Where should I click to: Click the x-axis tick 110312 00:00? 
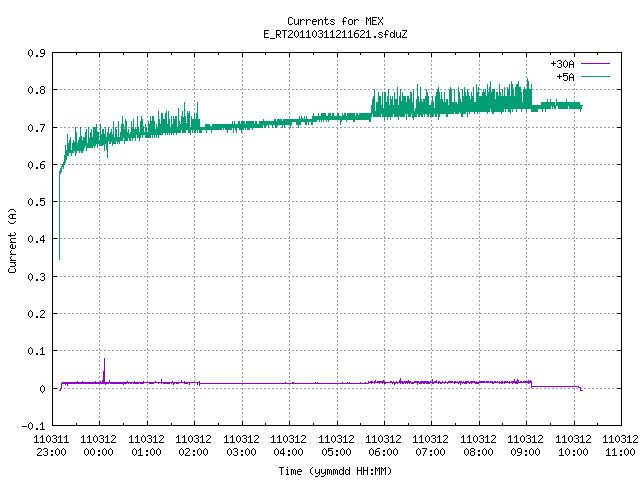pyautogui.click(x=98, y=446)
